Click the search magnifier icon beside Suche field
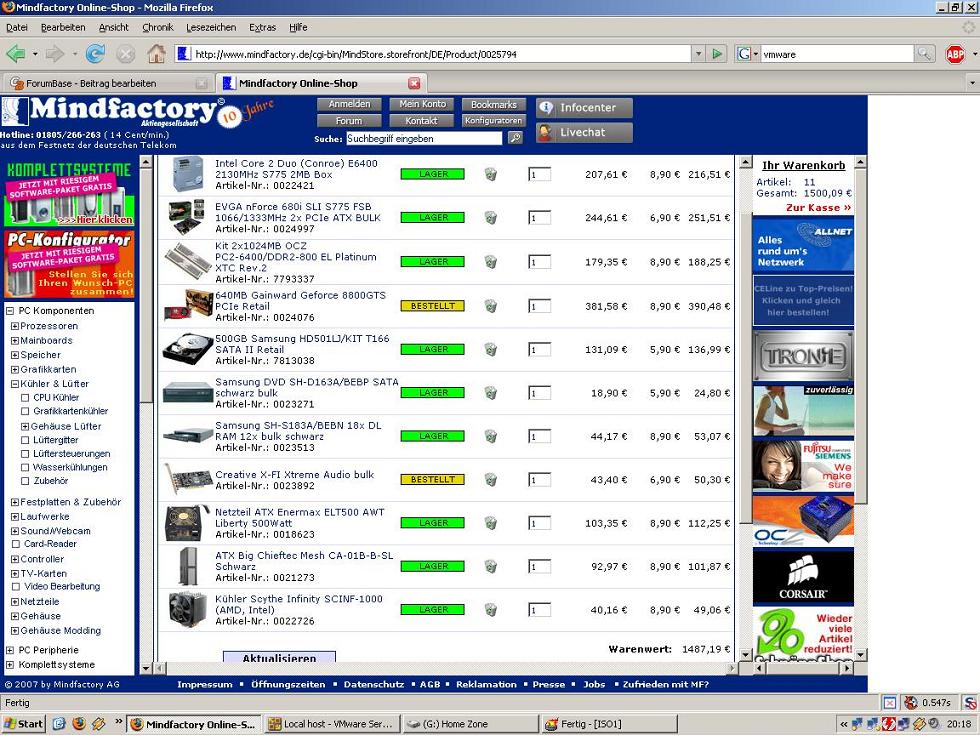Image resolution: width=980 pixels, height=741 pixels. coord(515,138)
